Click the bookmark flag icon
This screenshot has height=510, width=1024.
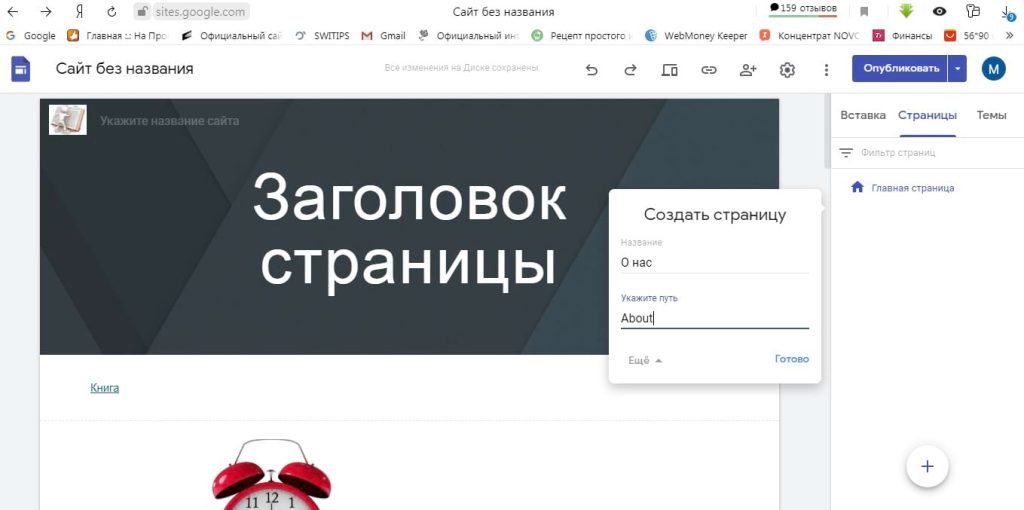coord(864,12)
